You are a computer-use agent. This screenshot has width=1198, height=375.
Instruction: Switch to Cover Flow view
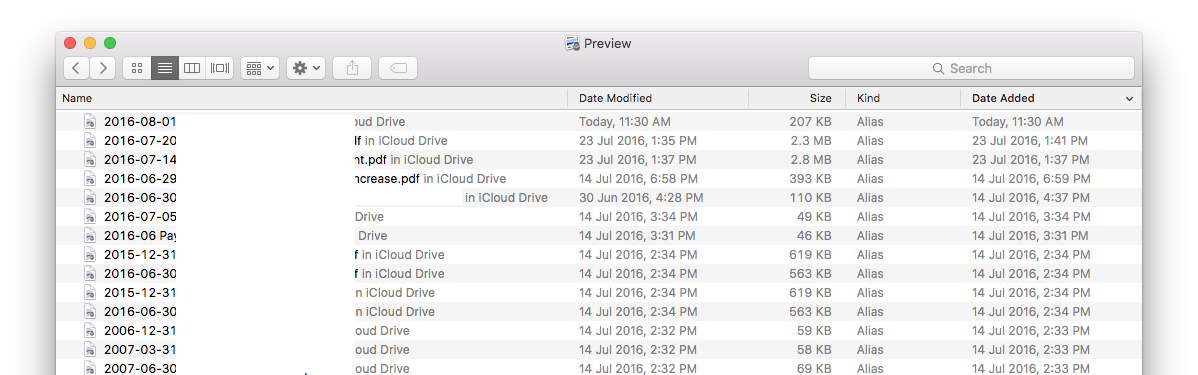220,68
